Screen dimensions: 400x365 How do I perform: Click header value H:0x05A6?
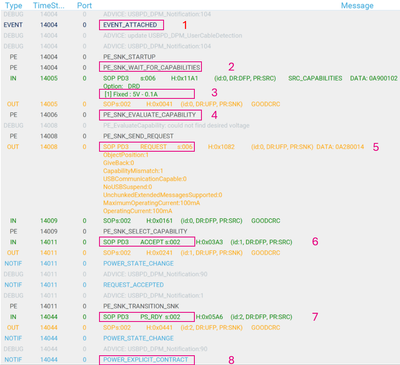click(x=209, y=317)
